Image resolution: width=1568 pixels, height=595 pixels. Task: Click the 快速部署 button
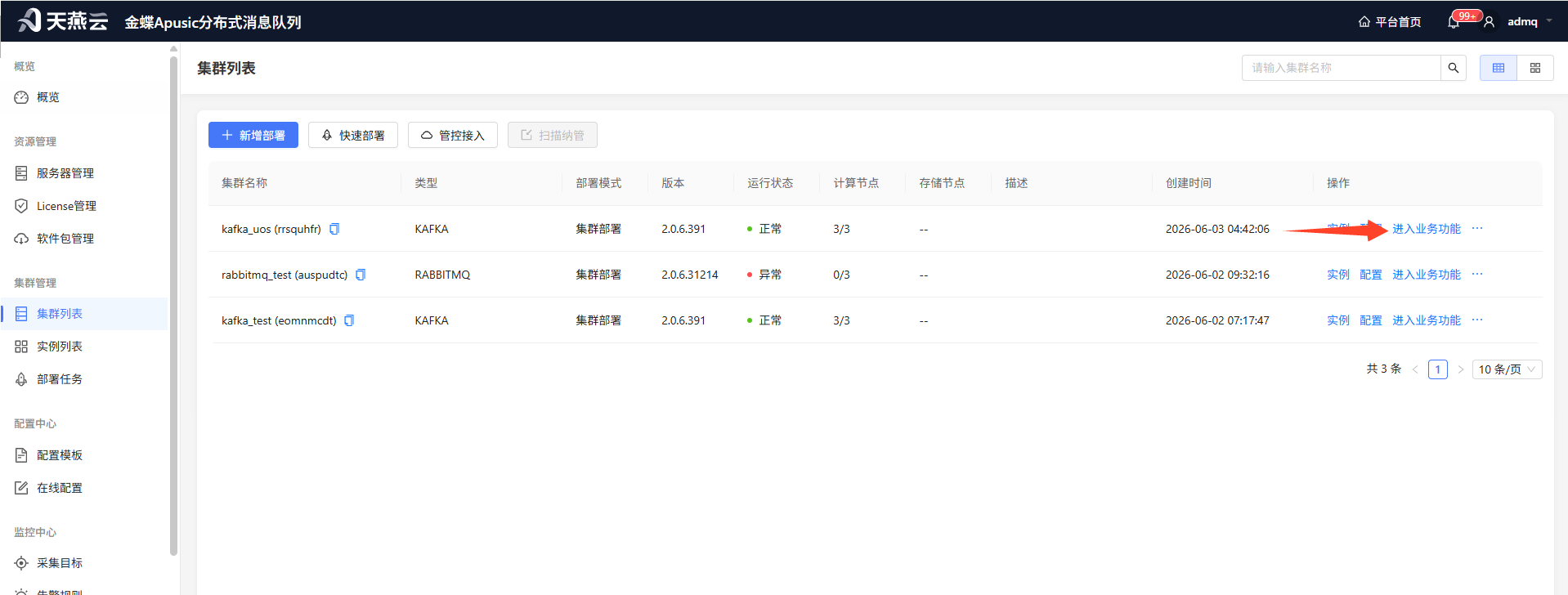pyautogui.click(x=353, y=135)
